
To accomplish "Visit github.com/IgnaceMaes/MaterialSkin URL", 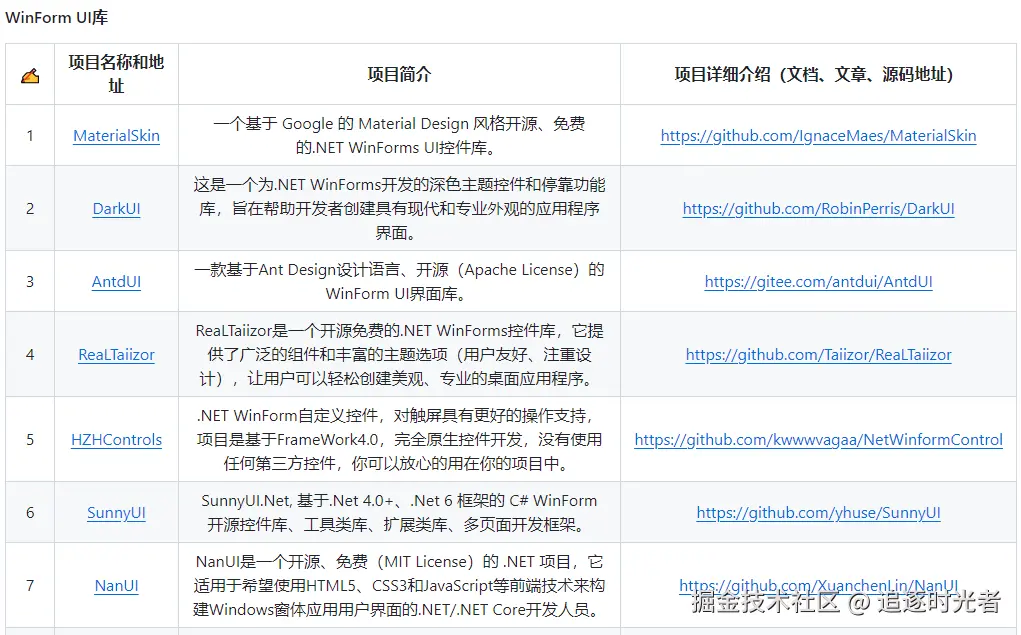I will point(818,135).
